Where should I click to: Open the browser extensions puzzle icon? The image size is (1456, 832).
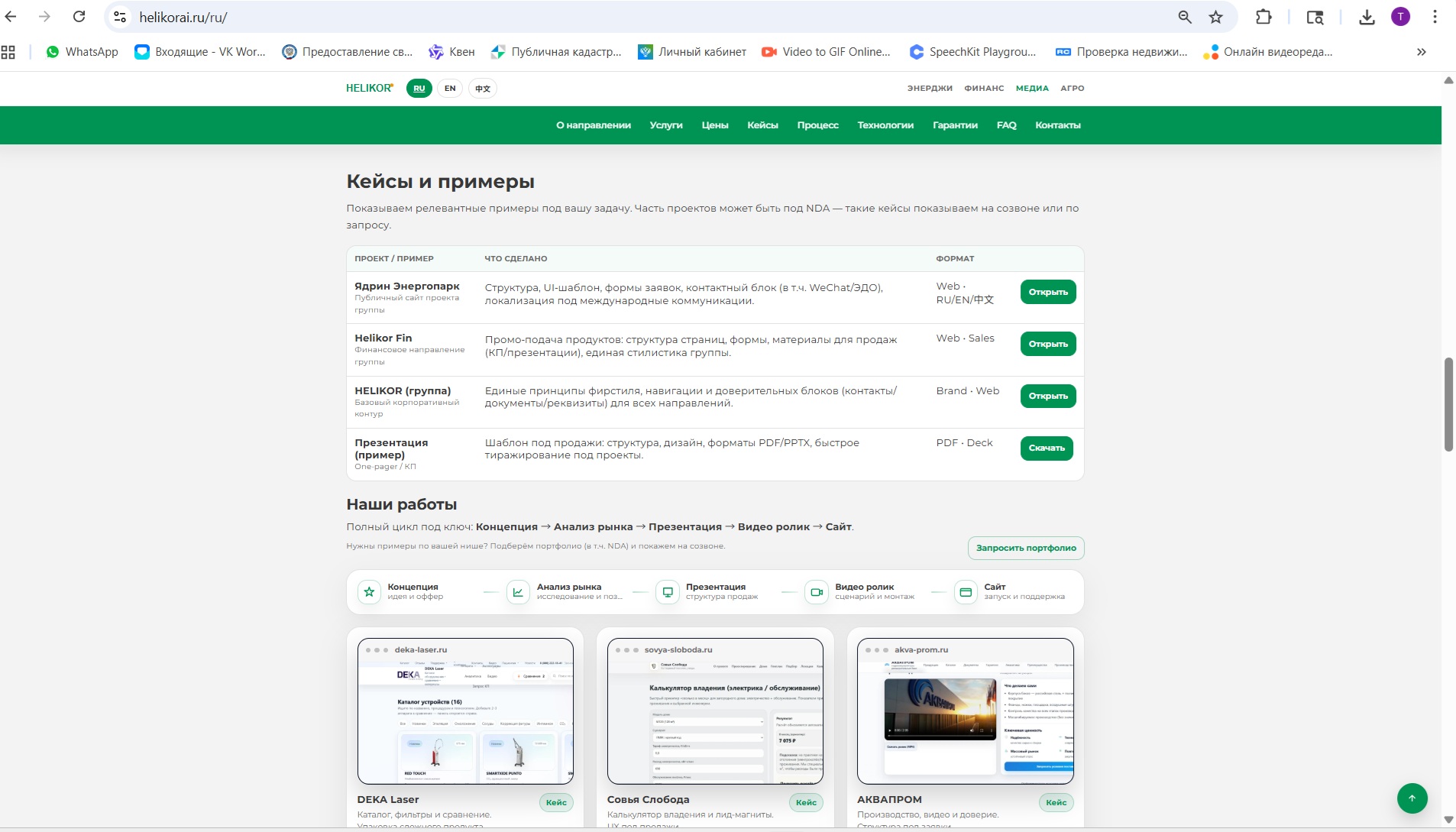[1263, 17]
